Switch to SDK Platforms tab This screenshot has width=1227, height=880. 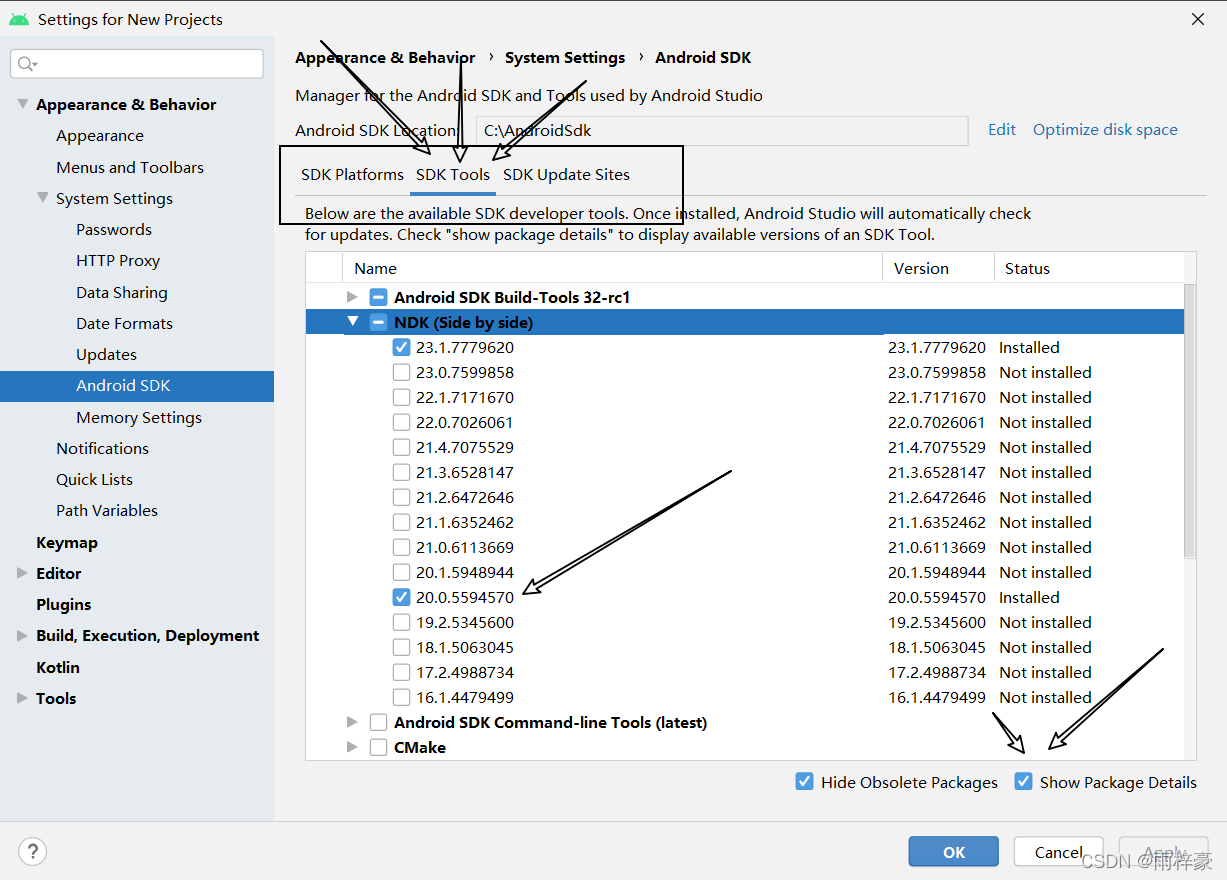(352, 174)
